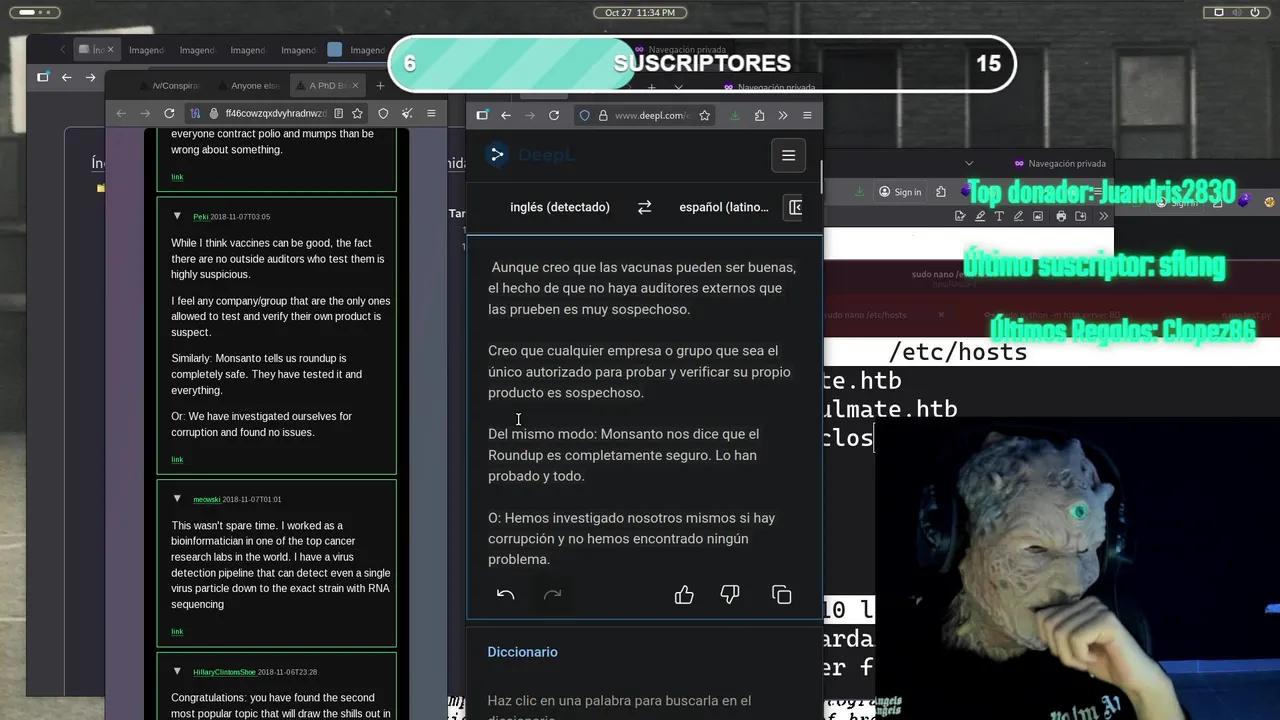Open downloads arrow in PDF browser window
The height and width of the screenshot is (720, 1280).
click(x=859, y=192)
